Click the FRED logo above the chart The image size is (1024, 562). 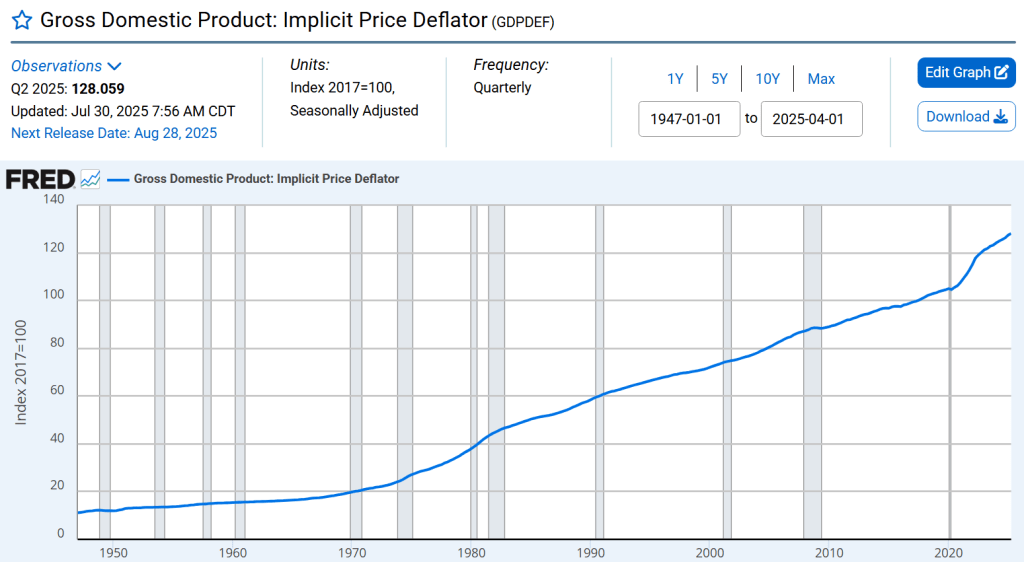coord(40,180)
